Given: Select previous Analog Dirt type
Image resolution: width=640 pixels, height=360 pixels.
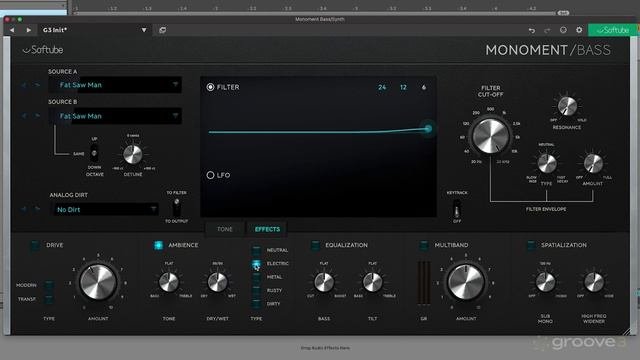Looking at the screenshot, I should pos(24,209).
